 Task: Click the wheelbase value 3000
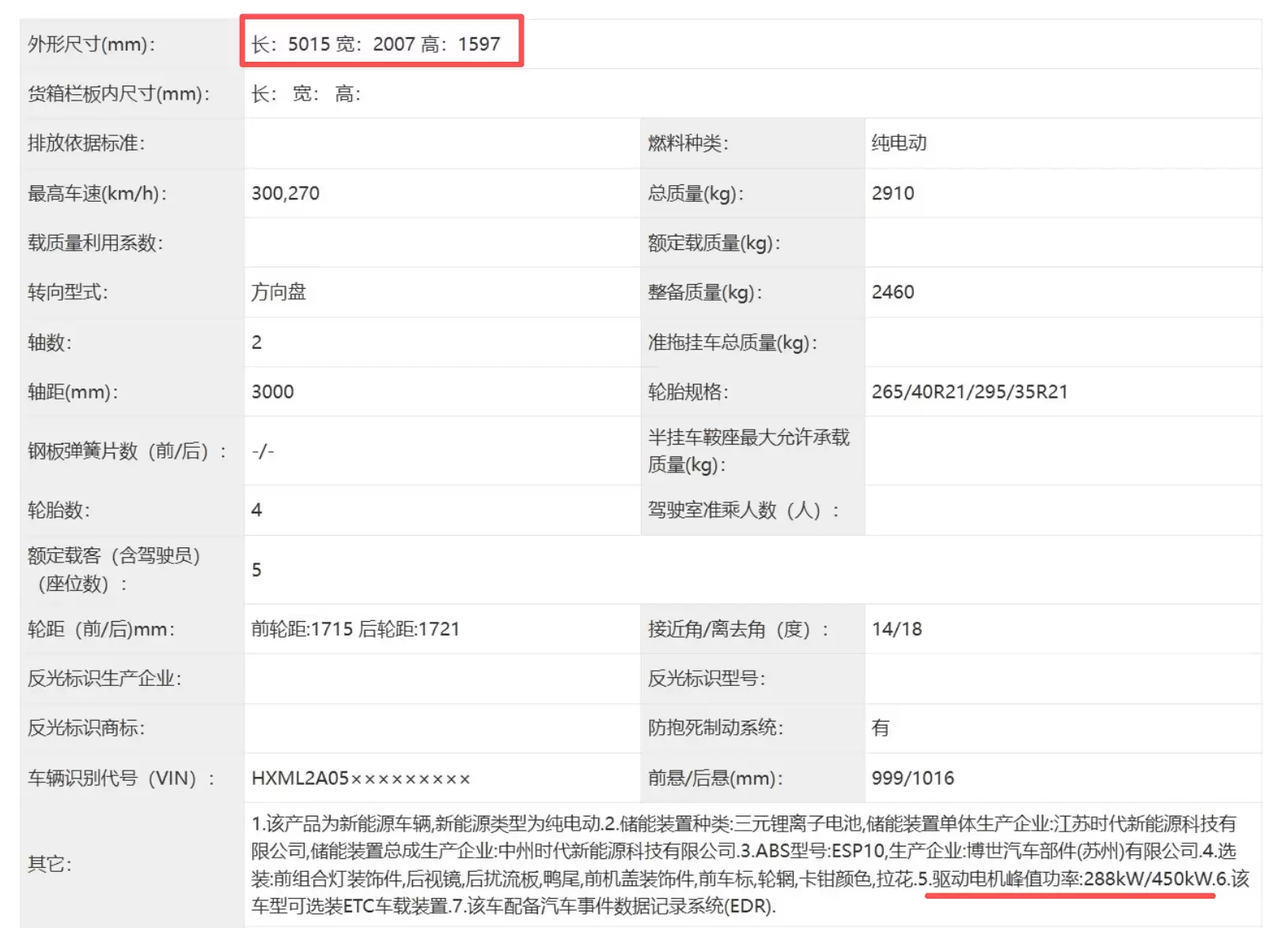[272, 392]
